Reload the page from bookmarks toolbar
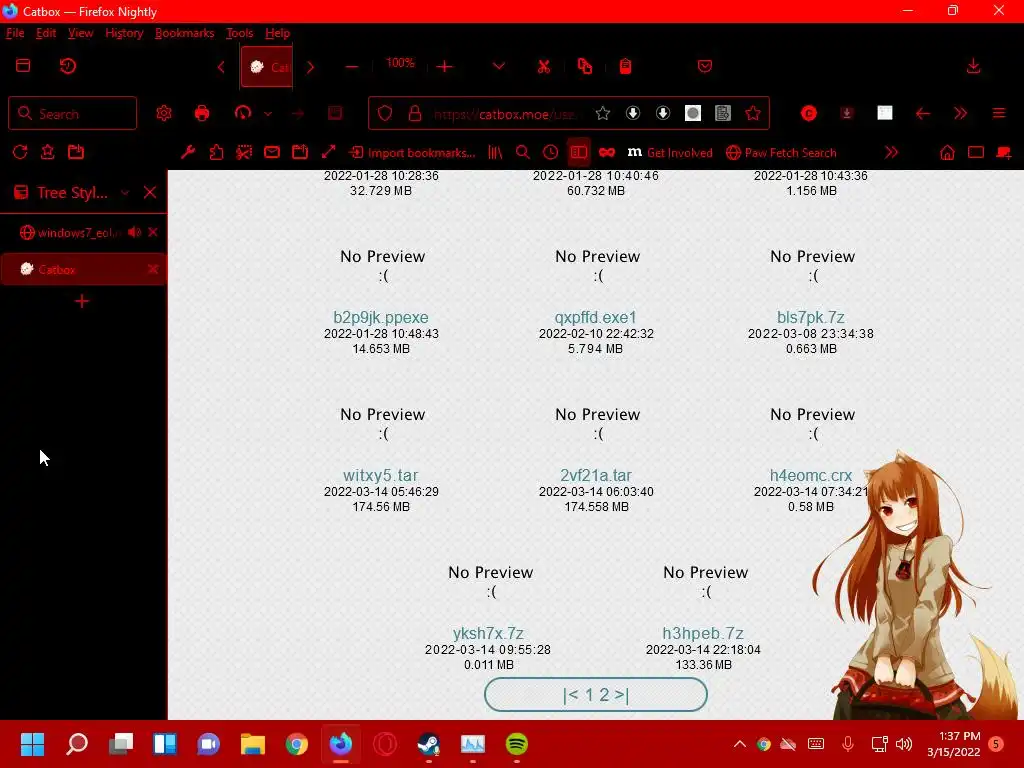This screenshot has height=768, width=1024. click(x=20, y=152)
